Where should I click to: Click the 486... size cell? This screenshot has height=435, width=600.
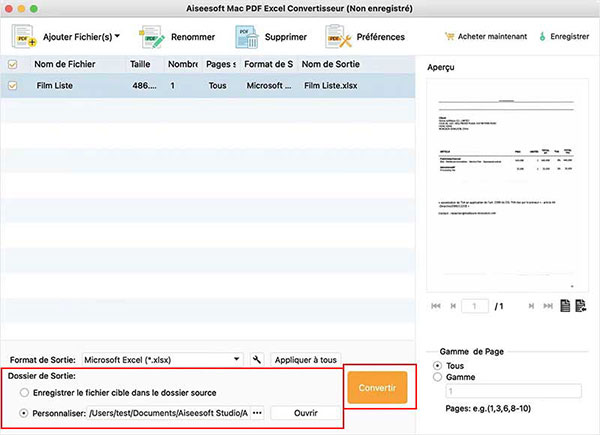[144, 85]
